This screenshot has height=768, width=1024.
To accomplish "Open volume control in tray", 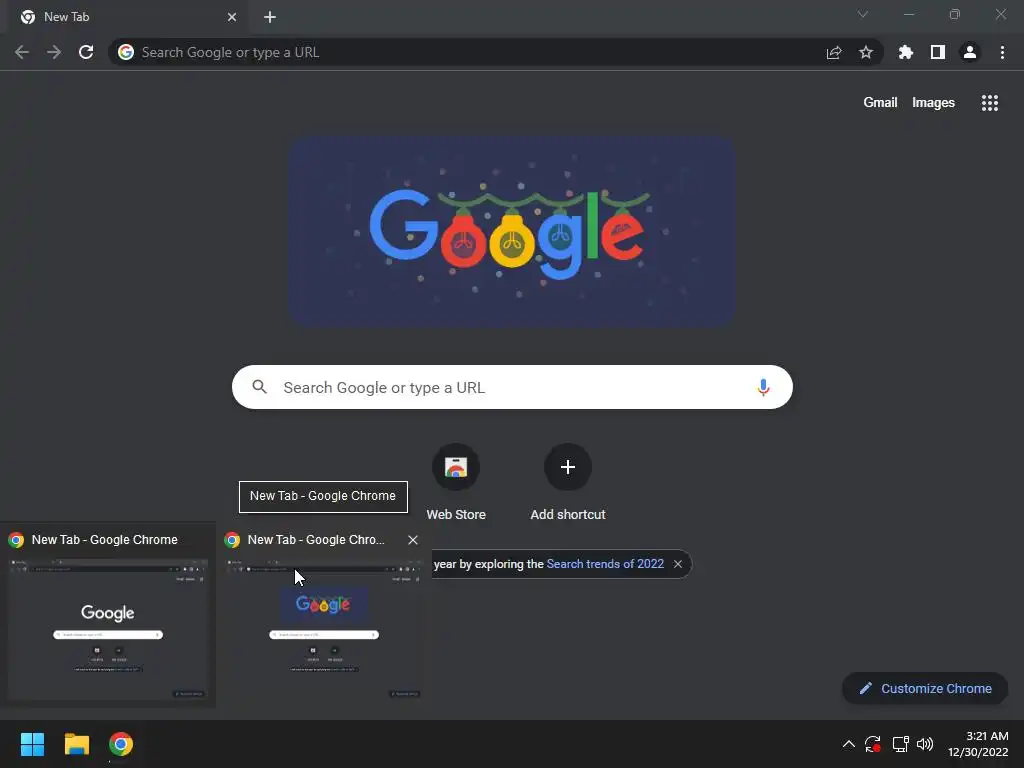I will click(x=925, y=744).
